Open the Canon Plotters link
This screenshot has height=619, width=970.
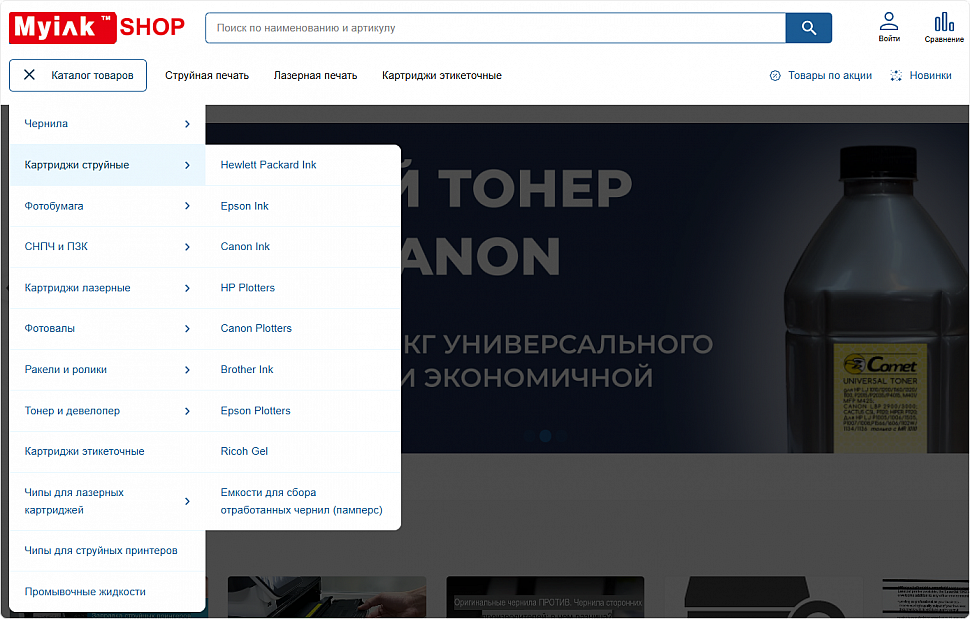256,329
